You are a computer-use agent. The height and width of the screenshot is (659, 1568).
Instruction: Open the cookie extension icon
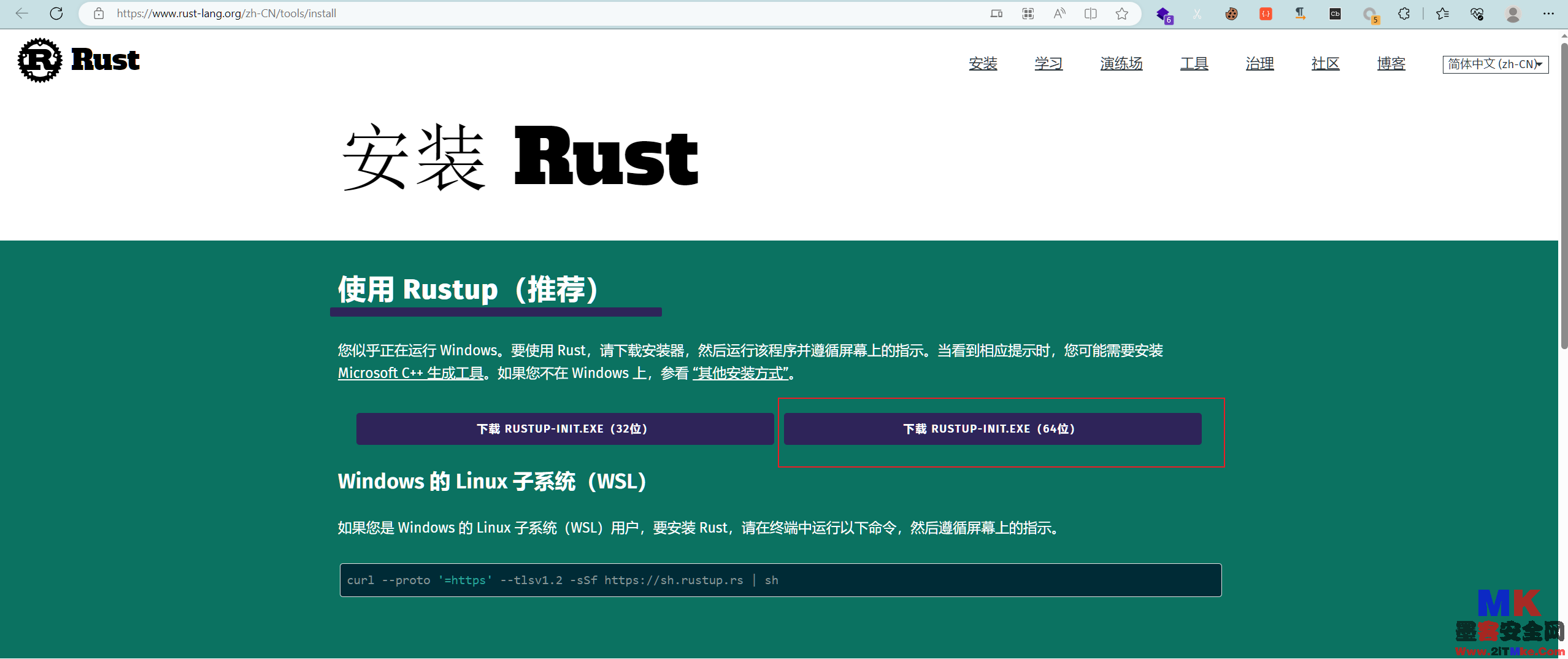point(1231,13)
